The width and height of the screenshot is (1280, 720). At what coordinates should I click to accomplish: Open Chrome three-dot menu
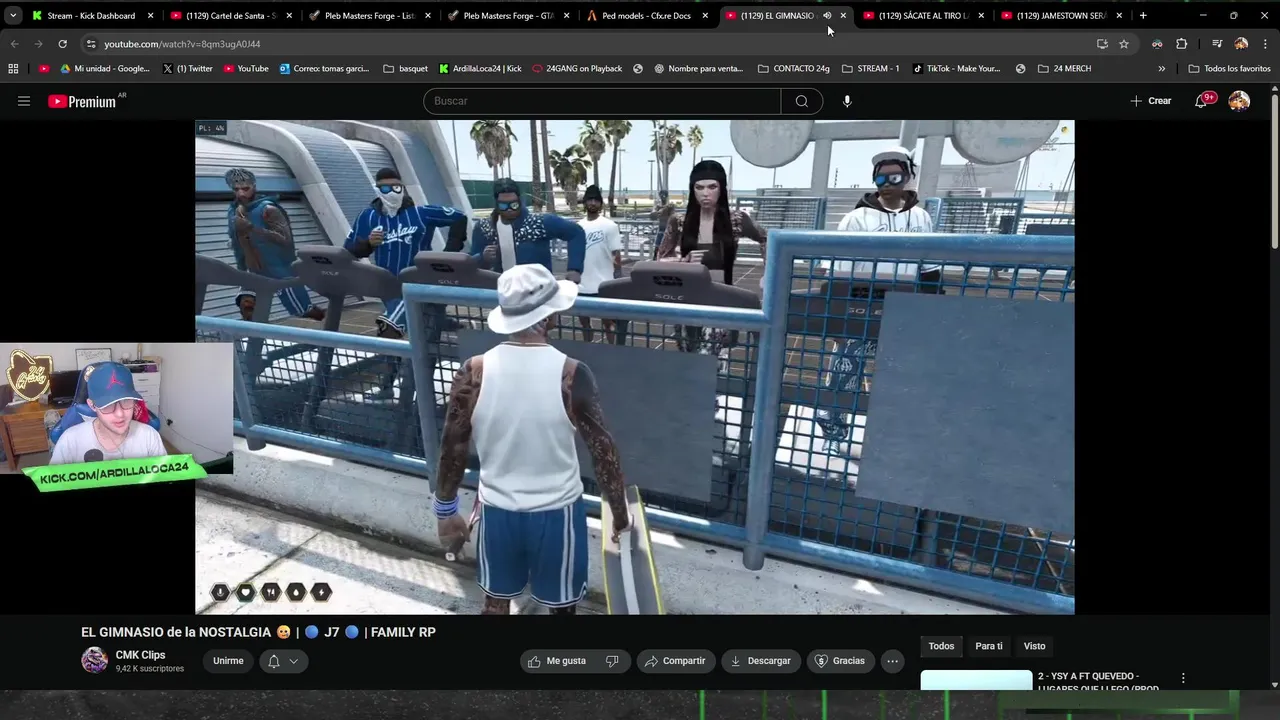click(x=1263, y=44)
